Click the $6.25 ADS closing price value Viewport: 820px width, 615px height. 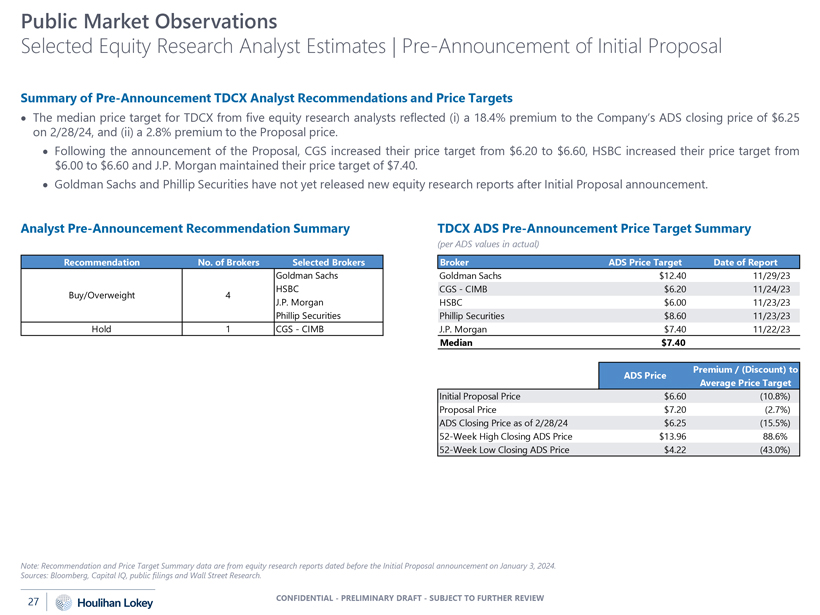tap(675, 423)
